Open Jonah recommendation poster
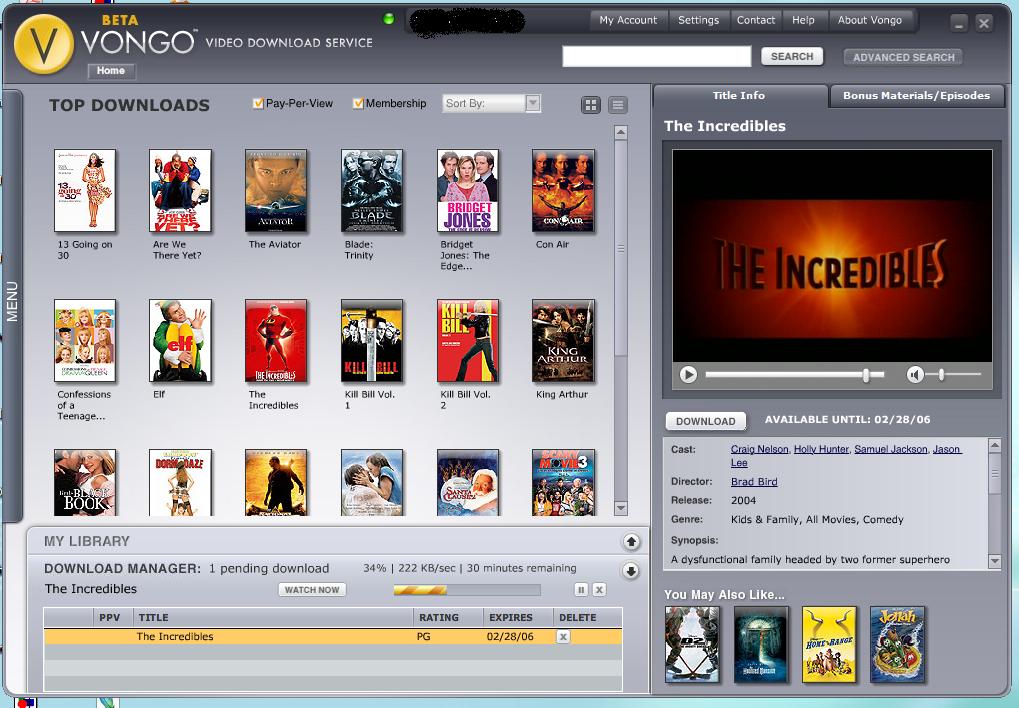 click(x=897, y=644)
